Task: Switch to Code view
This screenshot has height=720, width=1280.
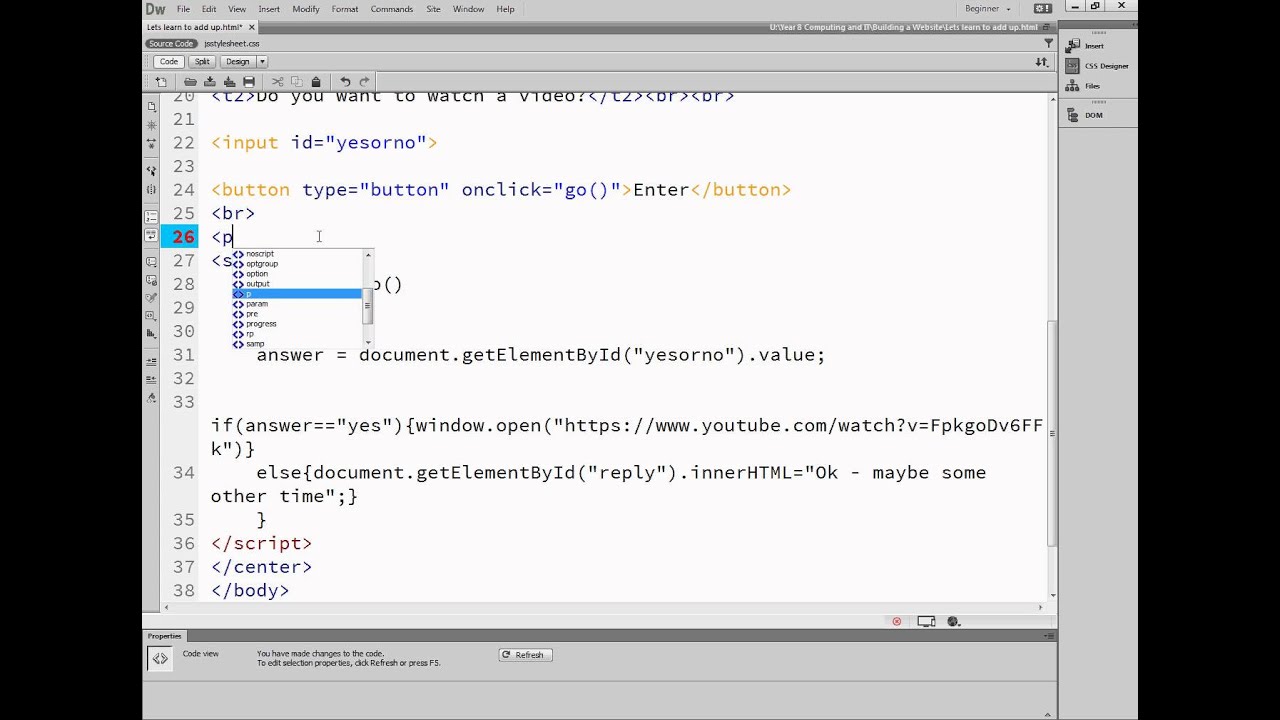Action: click(169, 62)
